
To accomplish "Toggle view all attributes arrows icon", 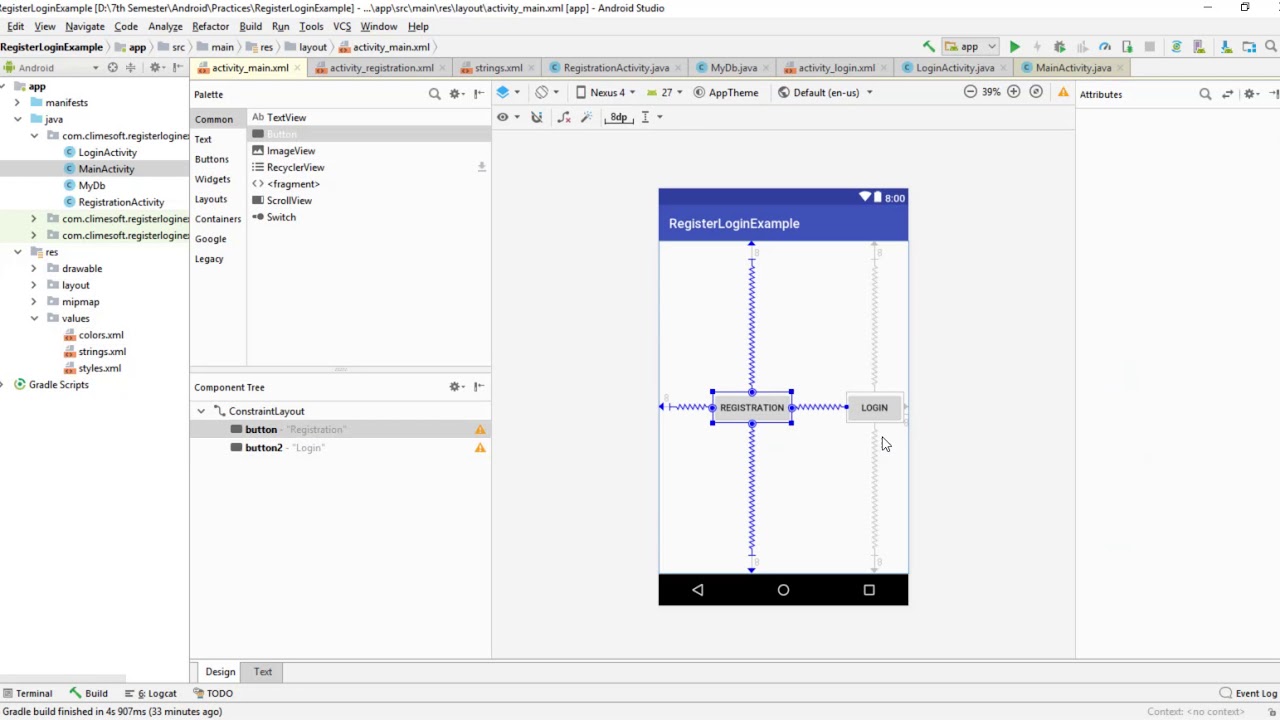I will click(x=1228, y=94).
